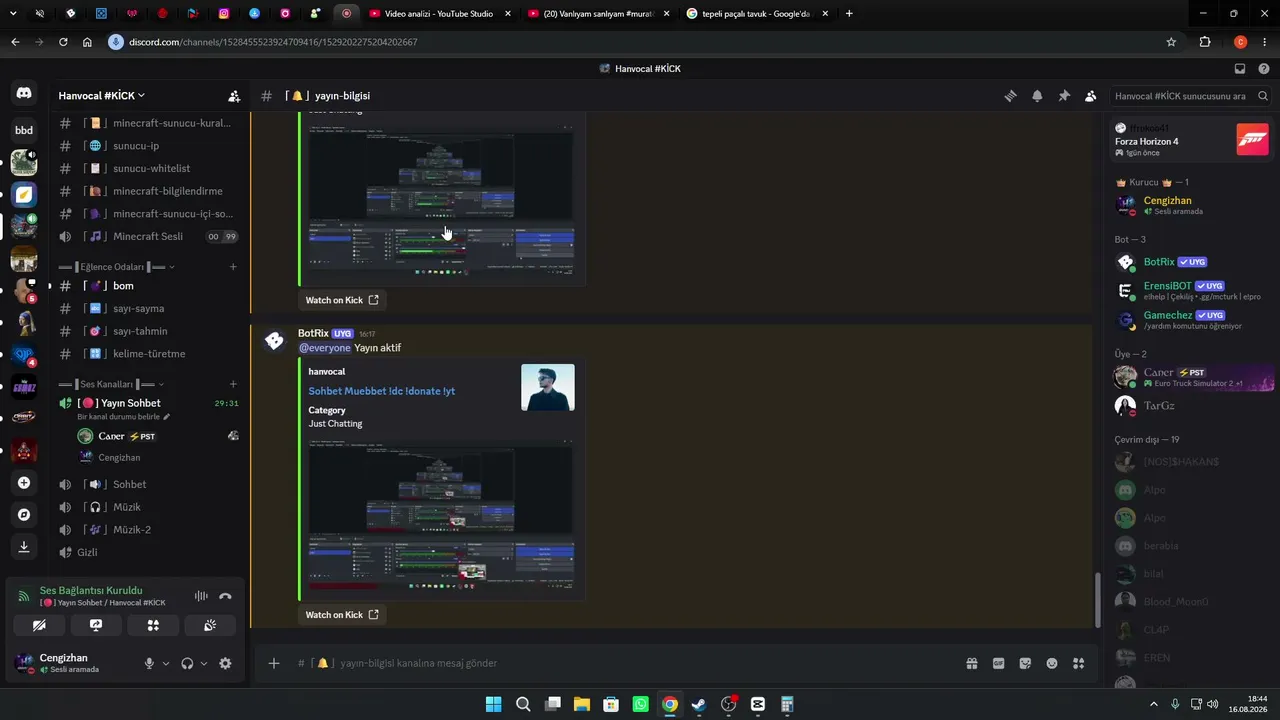Open the Sohbet Muebbet stream title link
The width and height of the screenshot is (1280, 720).
pos(382,391)
